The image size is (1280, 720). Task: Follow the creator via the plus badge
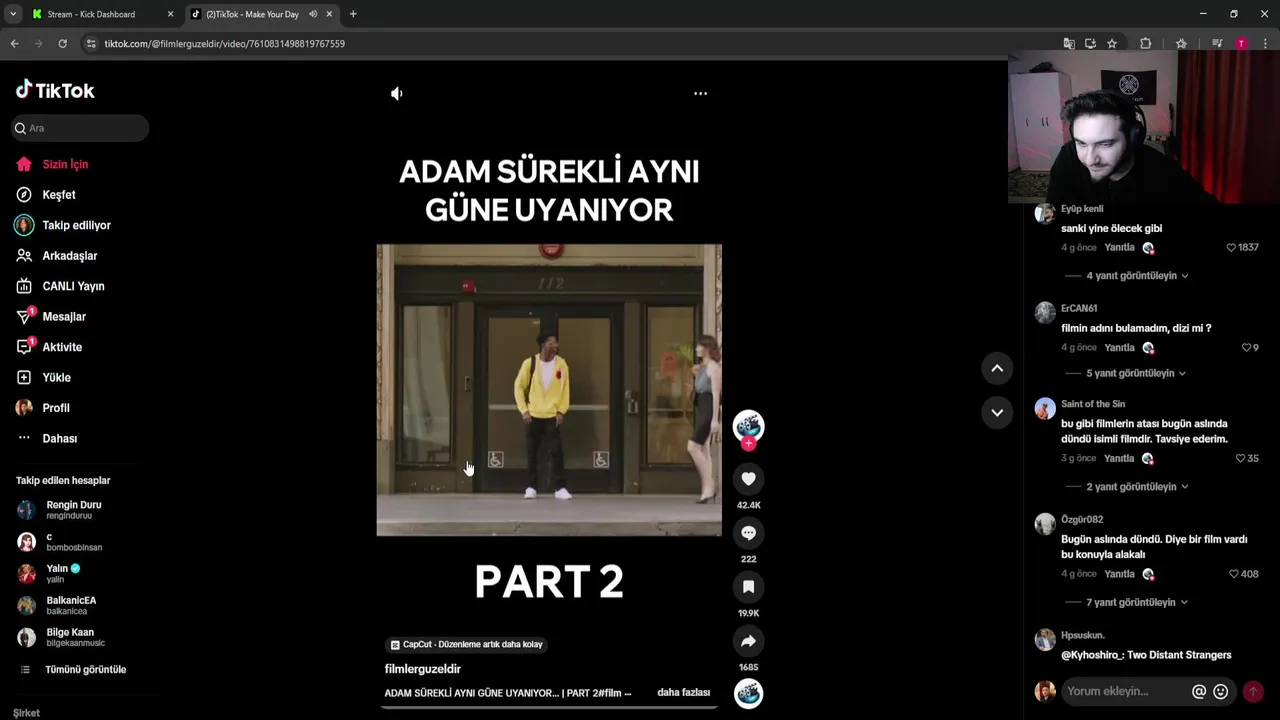pos(748,443)
